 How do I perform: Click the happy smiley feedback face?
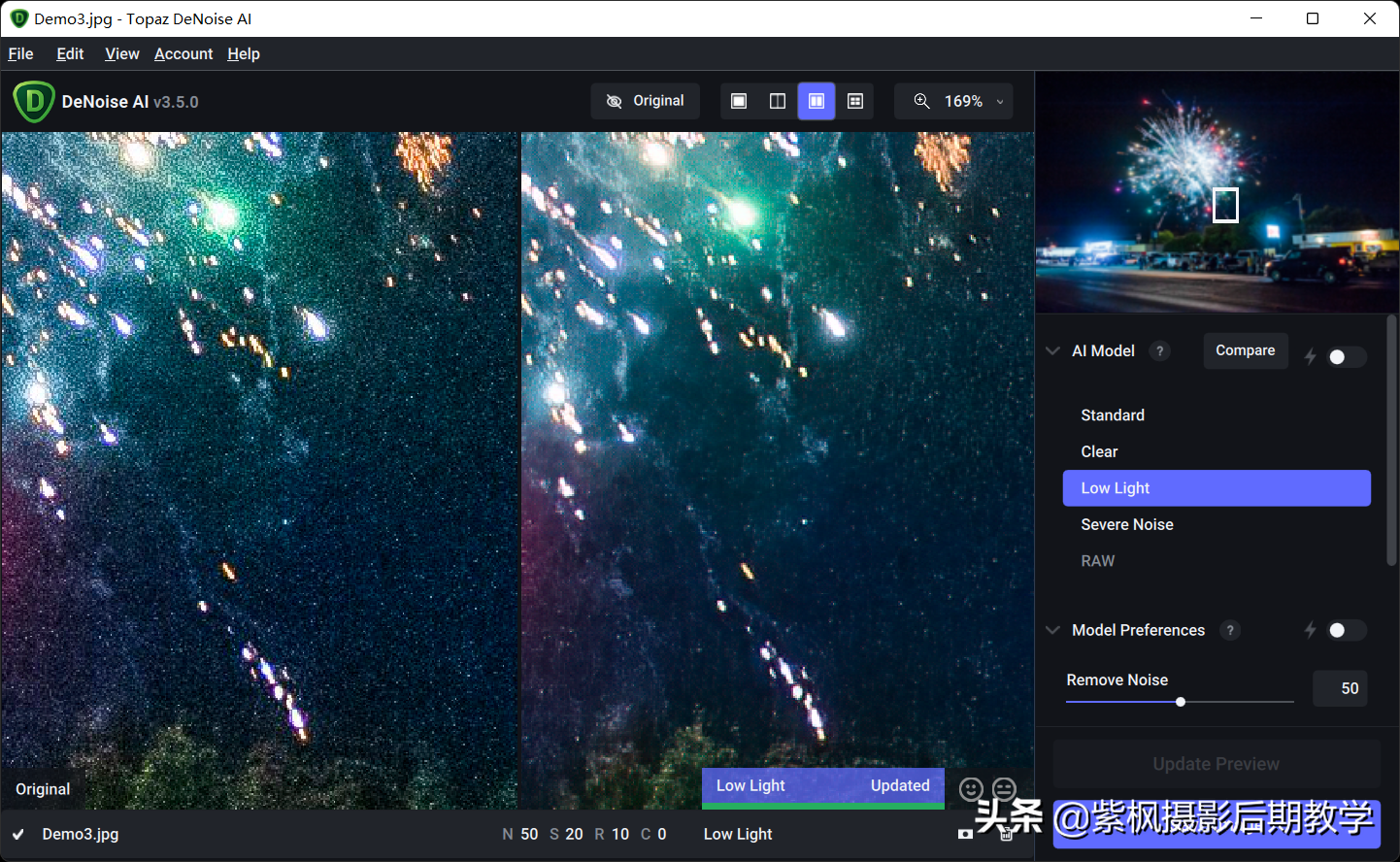coord(971,789)
